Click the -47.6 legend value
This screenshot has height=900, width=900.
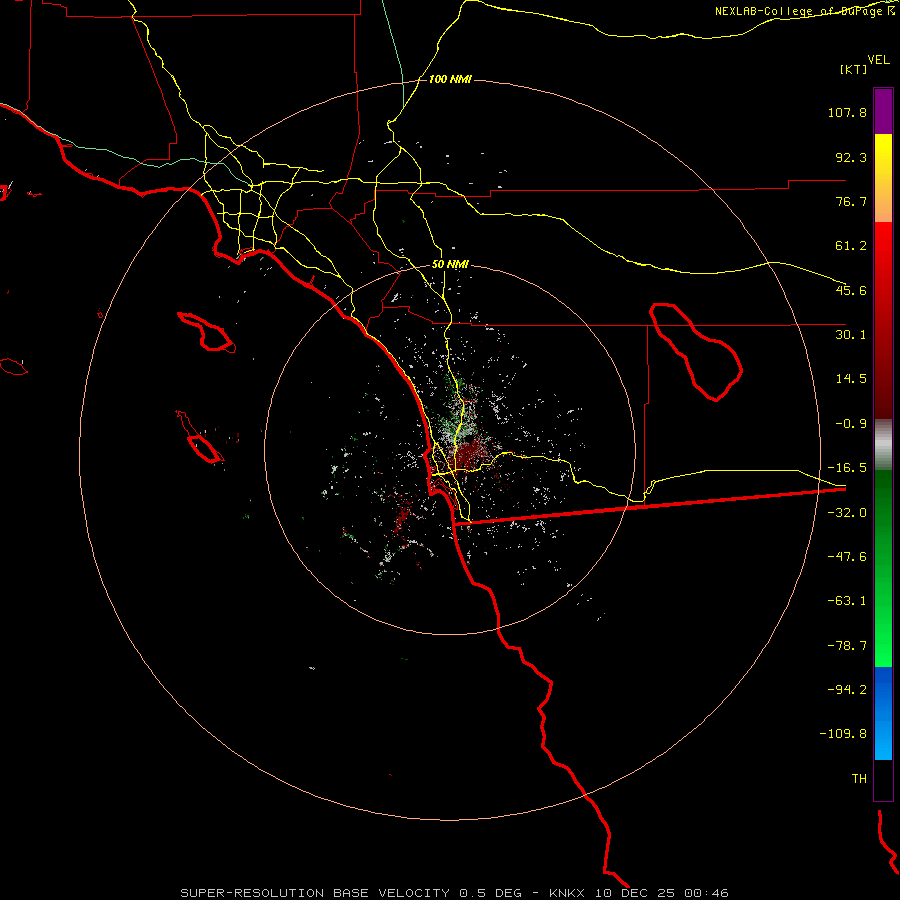coord(847,557)
